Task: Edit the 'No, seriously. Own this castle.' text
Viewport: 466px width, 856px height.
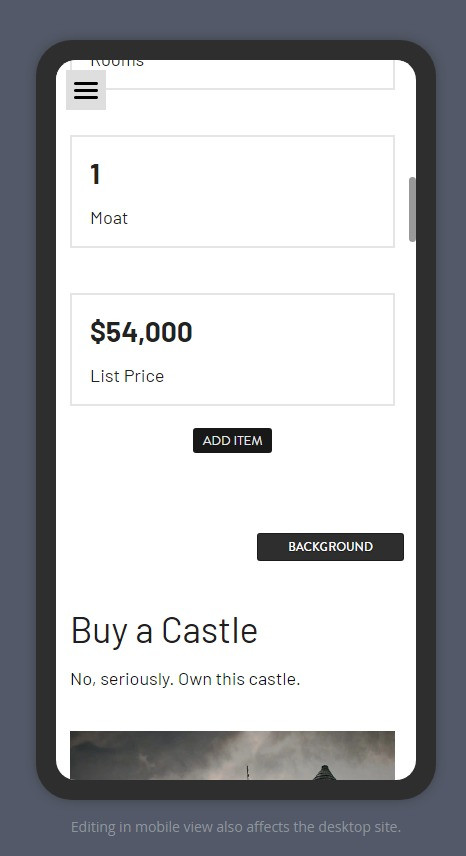Action: point(186,679)
